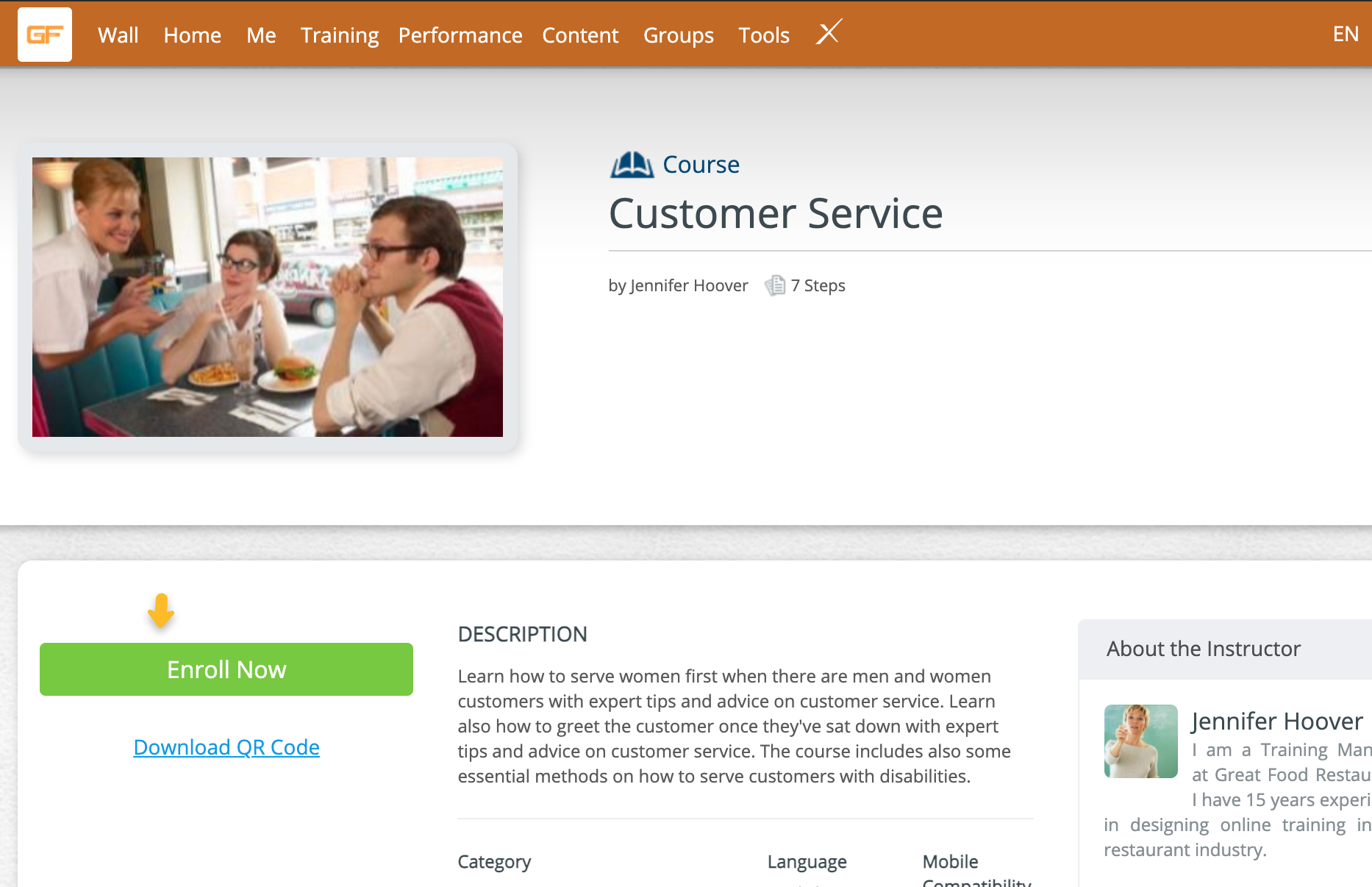This screenshot has height=887, width=1372.
Task: Click the green Enroll Now button
Action: pos(226,669)
